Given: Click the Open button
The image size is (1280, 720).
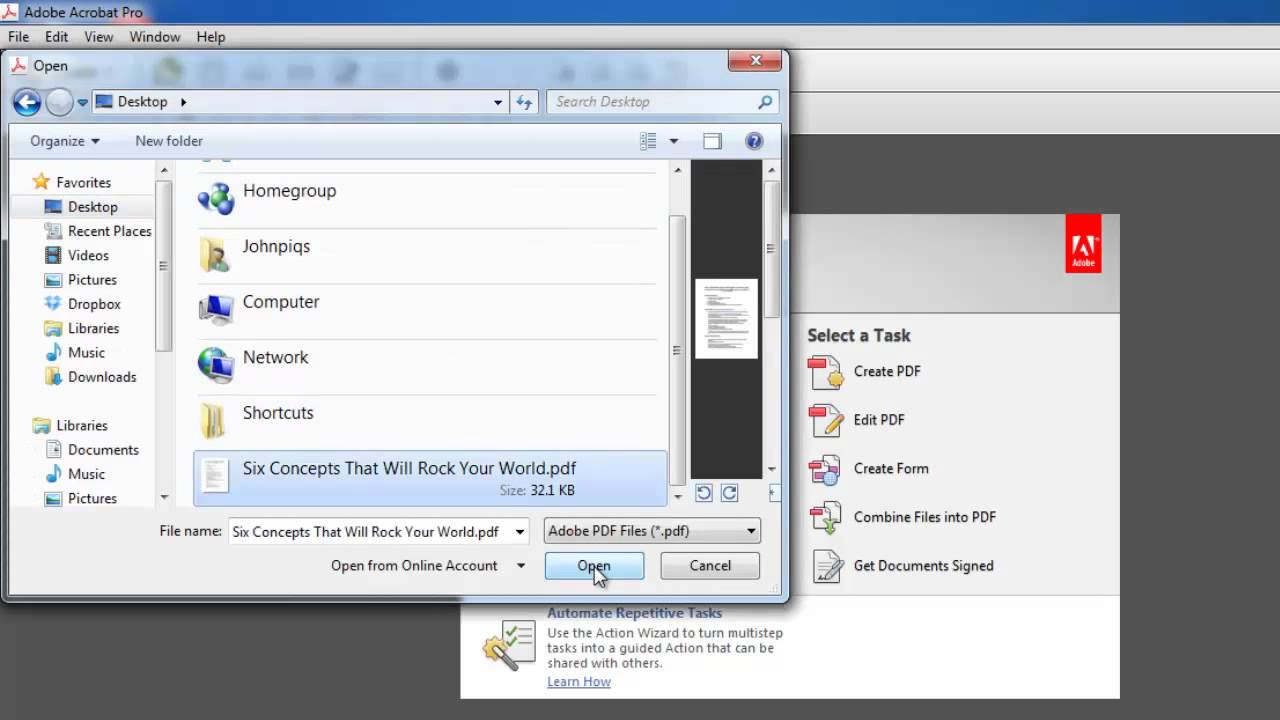Looking at the screenshot, I should pos(594,566).
